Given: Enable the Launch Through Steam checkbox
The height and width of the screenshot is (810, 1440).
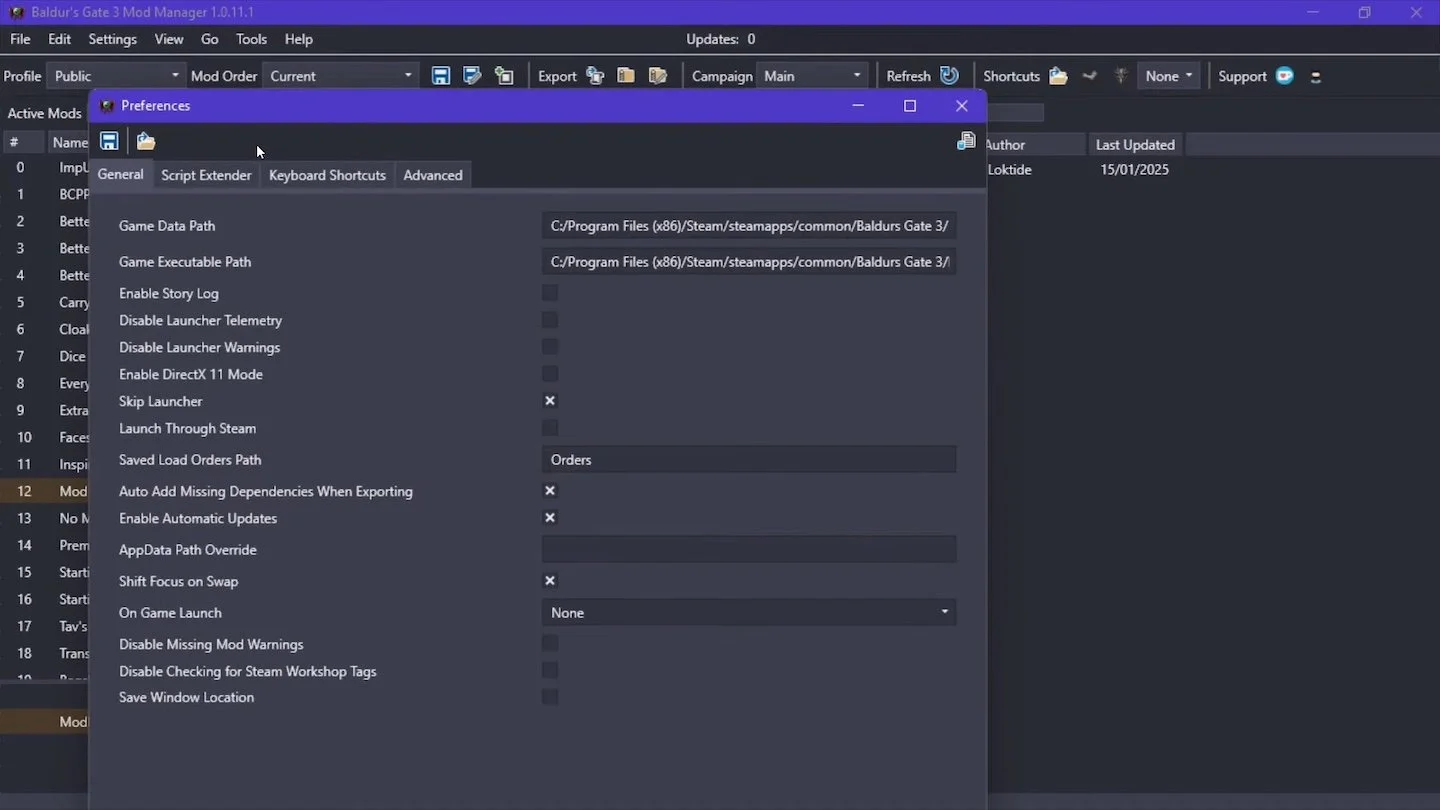Looking at the screenshot, I should pos(550,428).
